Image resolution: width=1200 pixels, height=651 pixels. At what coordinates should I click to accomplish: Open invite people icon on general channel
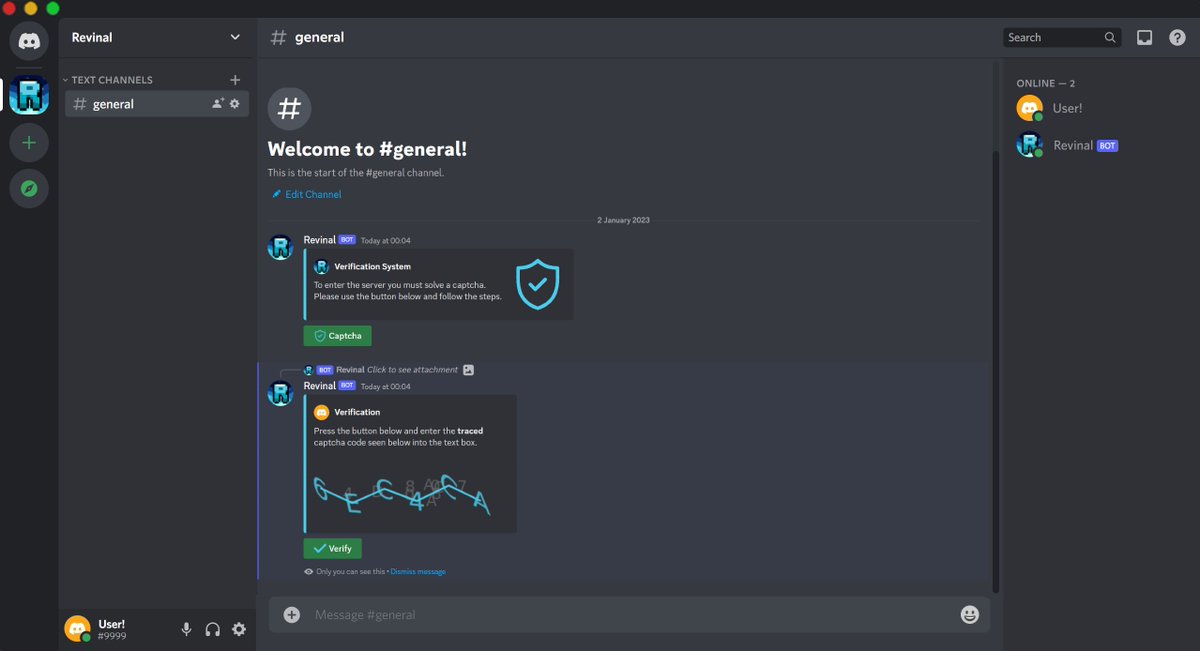point(218,104)
